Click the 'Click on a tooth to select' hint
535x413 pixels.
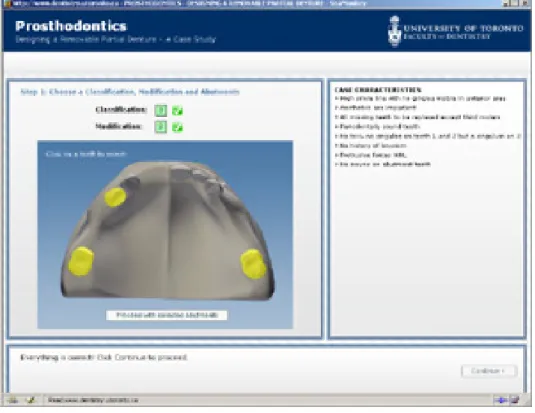pyautogui.click(x=86, y=154)
